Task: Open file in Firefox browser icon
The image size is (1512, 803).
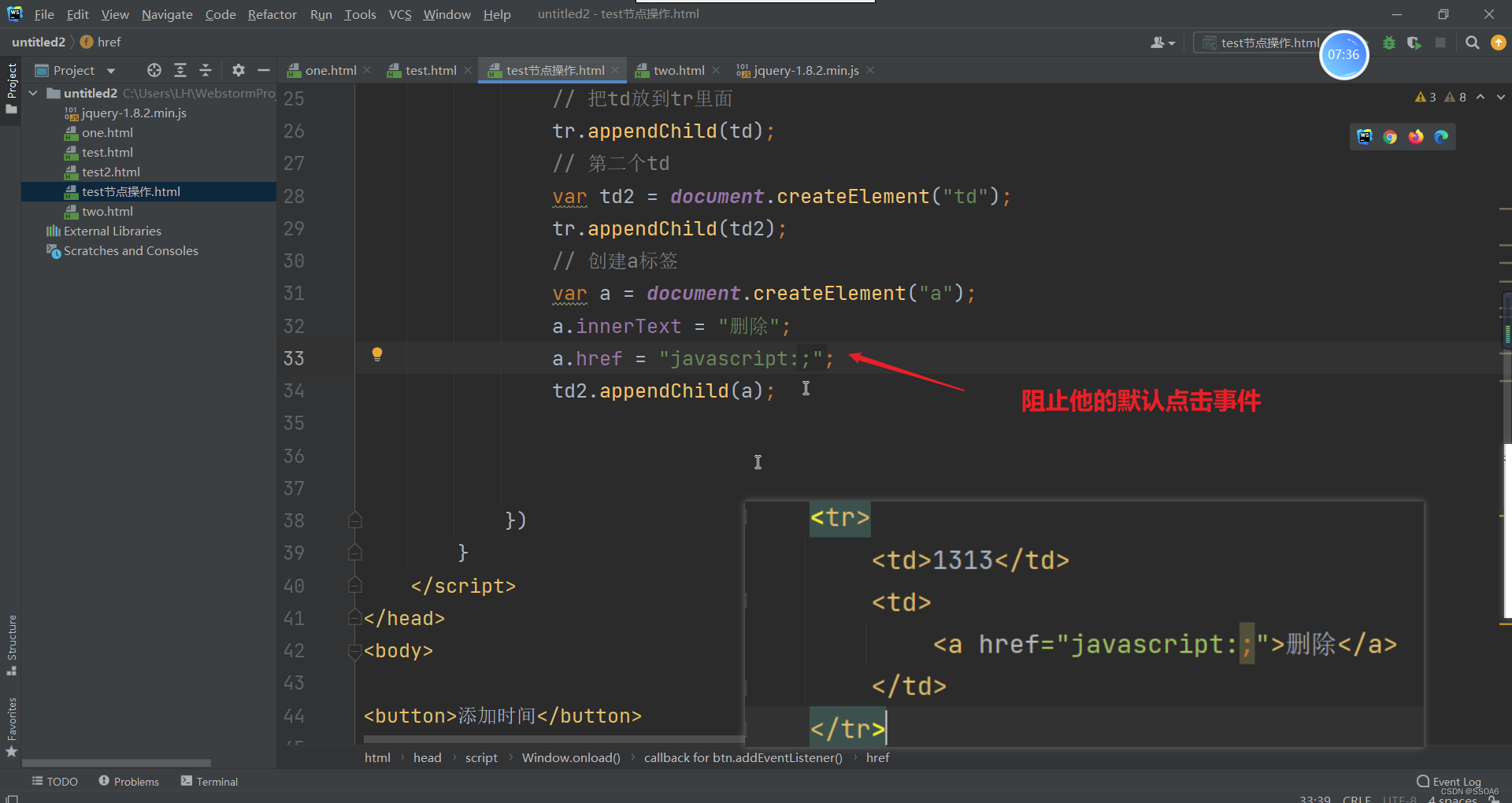Action: click(1416, 137)
